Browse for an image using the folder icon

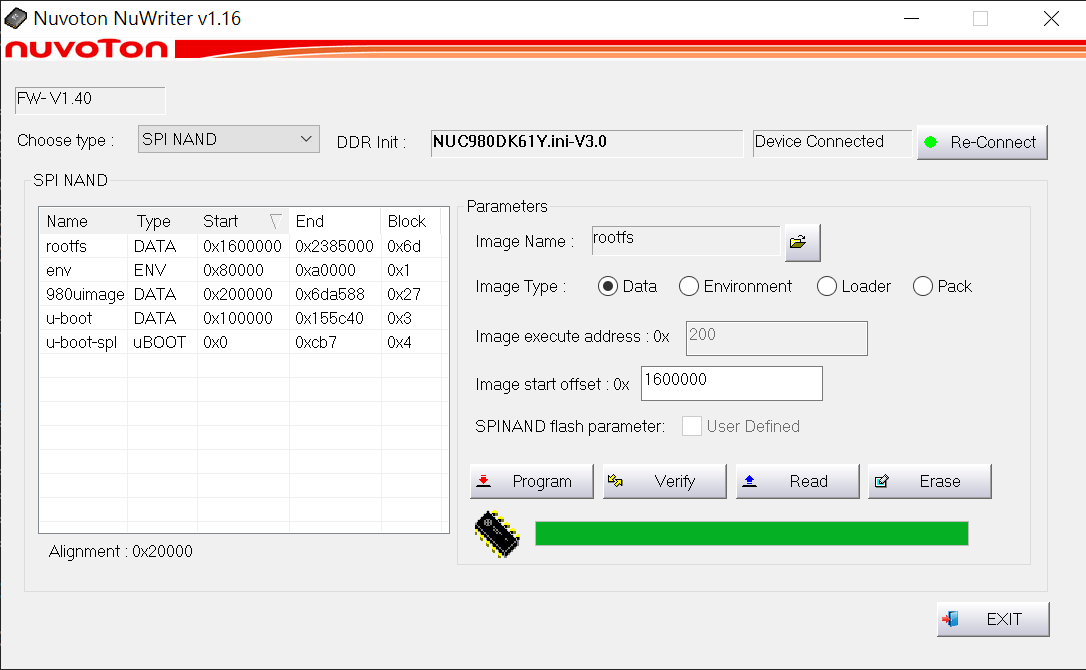click(802, 242)
